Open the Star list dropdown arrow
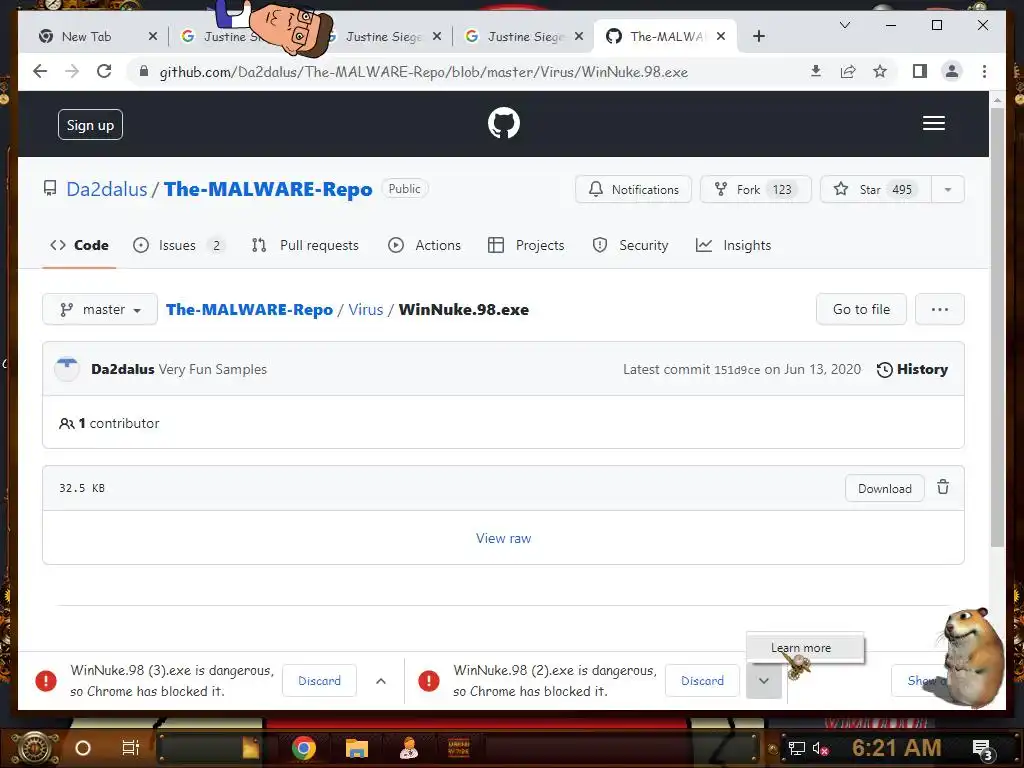The width and height of the screenshot is (1024, 768). (948, 189)
